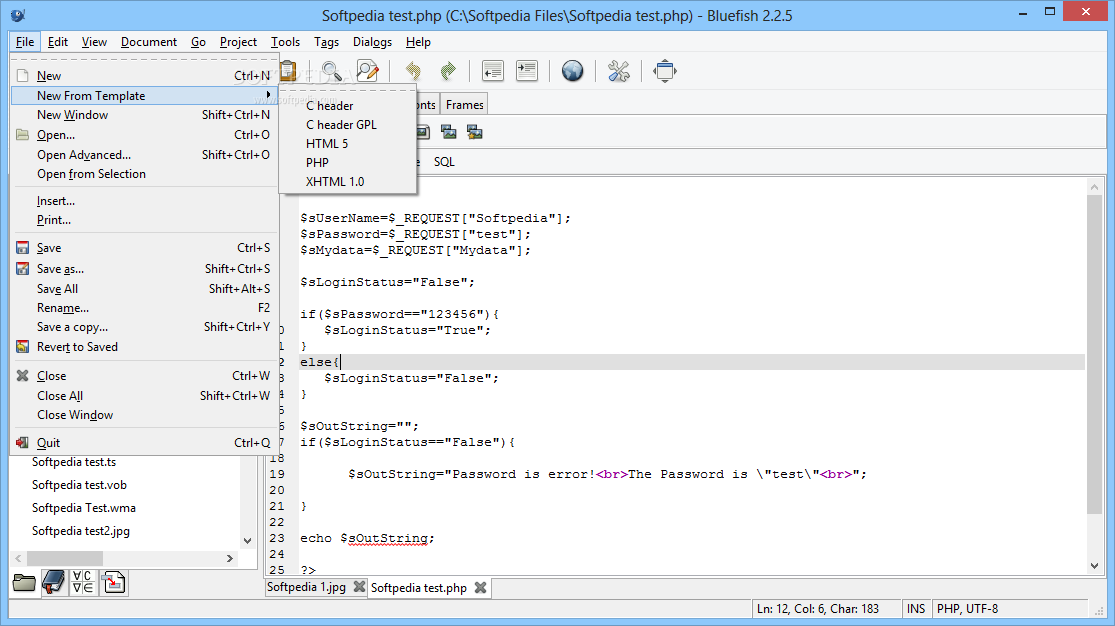The width and height of the screenshot is (1115, 626).
Task: Select file Softpedia test.vob
Action: 80,484
